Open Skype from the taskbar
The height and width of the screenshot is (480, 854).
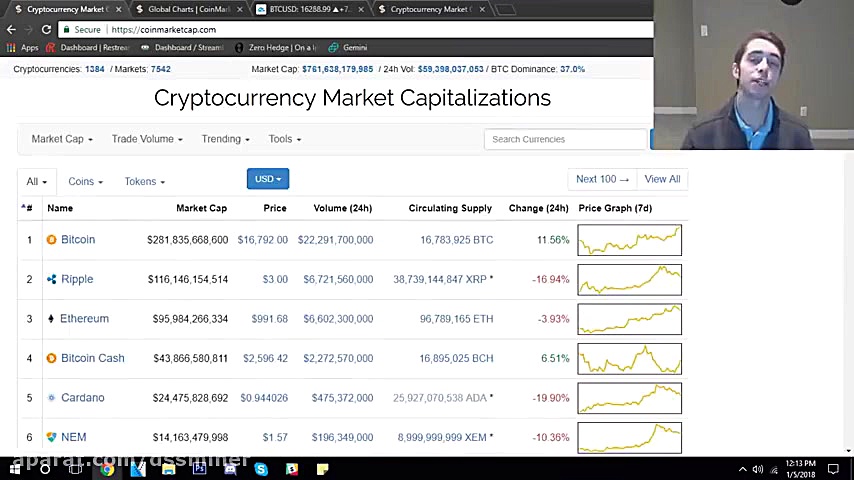point(261,469)
